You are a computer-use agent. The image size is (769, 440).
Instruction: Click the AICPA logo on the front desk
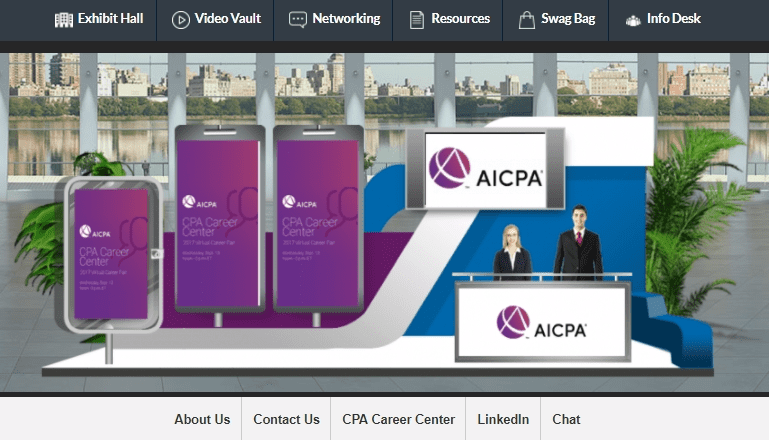coord(542,322)
